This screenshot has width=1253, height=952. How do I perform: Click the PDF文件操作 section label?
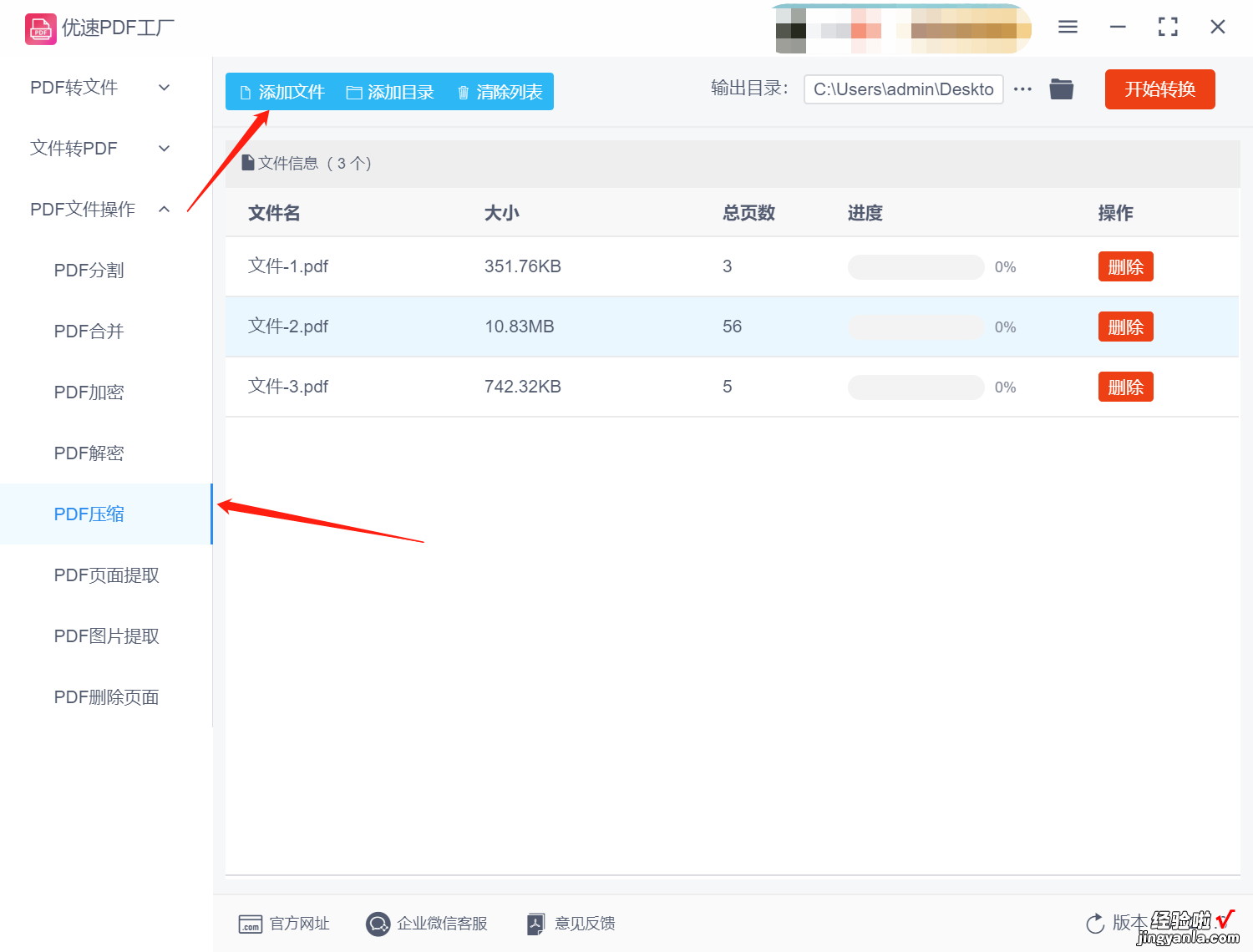point(83,210)
